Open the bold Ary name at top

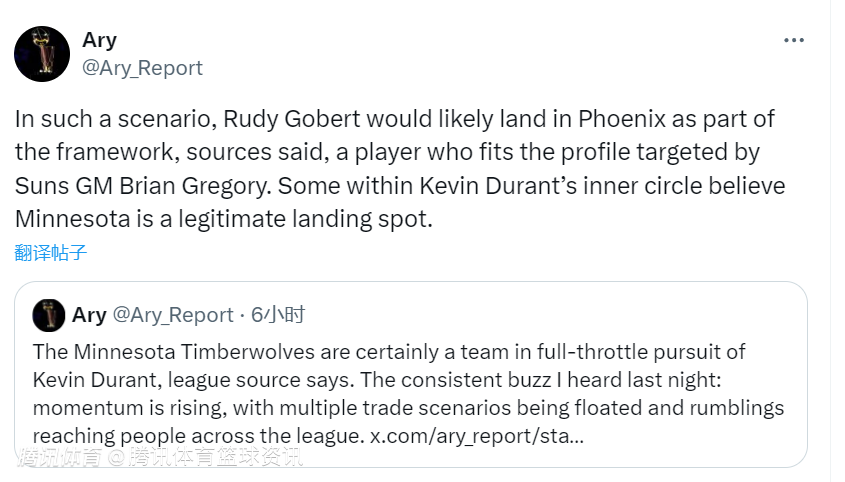point(99,40)
